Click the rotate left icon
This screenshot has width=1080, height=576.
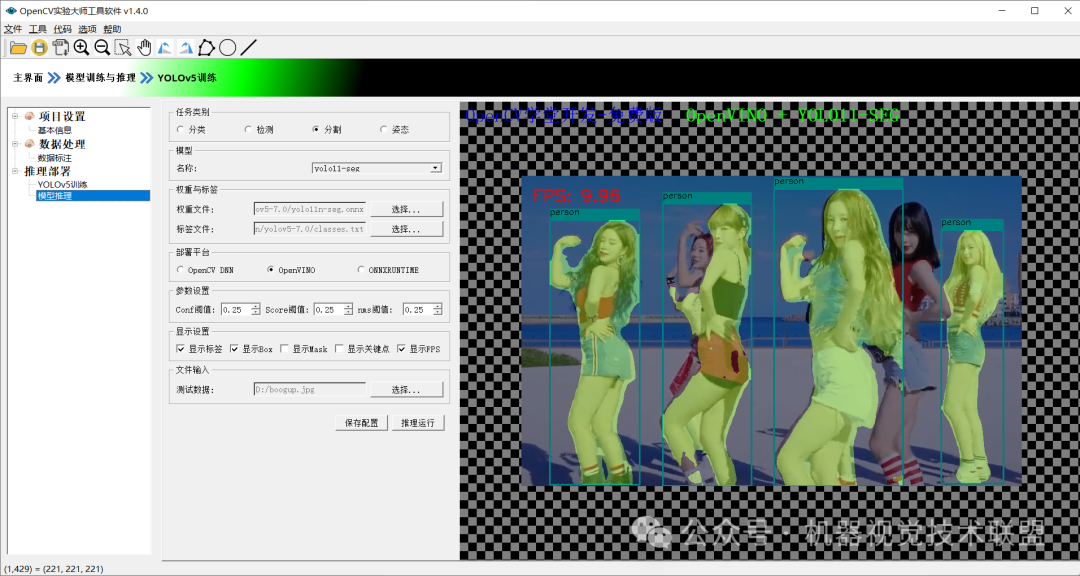165,48
